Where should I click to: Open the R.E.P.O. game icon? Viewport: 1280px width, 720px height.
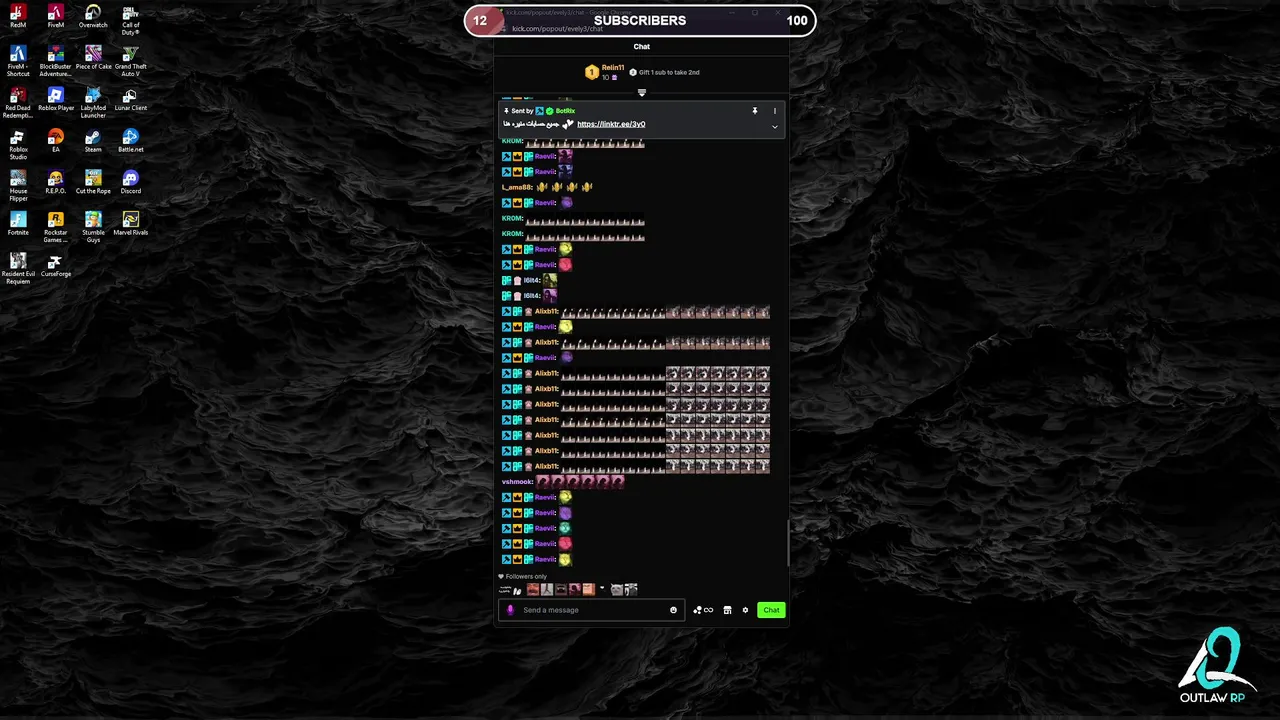click(x=55, y=183)
